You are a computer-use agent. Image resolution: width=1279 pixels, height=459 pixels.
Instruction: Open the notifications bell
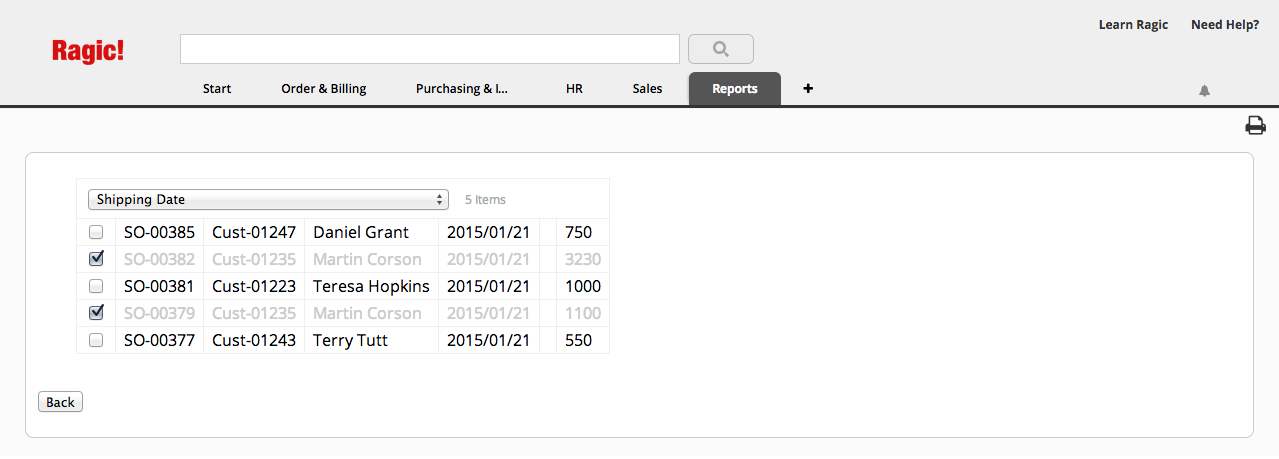point(1204,91)
